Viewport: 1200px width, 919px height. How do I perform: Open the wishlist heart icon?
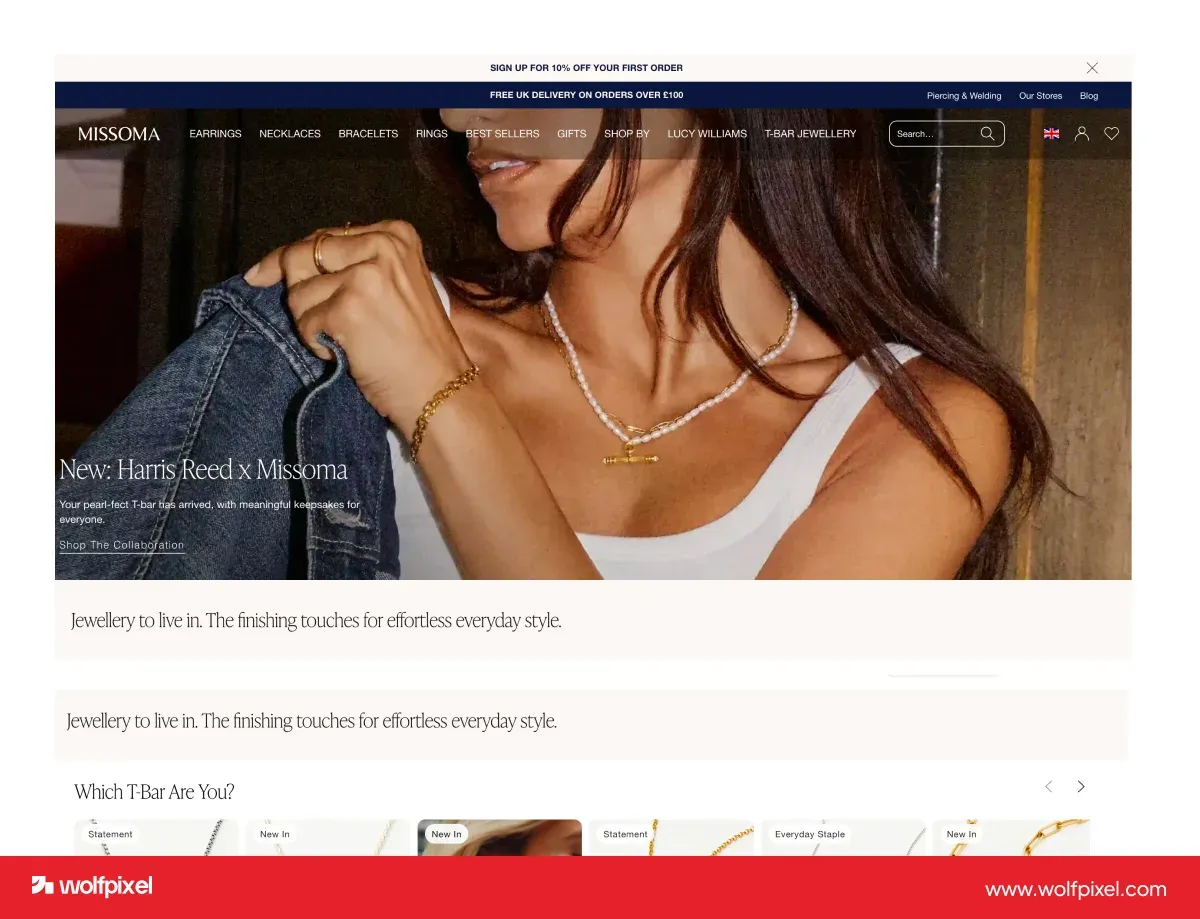click(x=1111, y=134)
